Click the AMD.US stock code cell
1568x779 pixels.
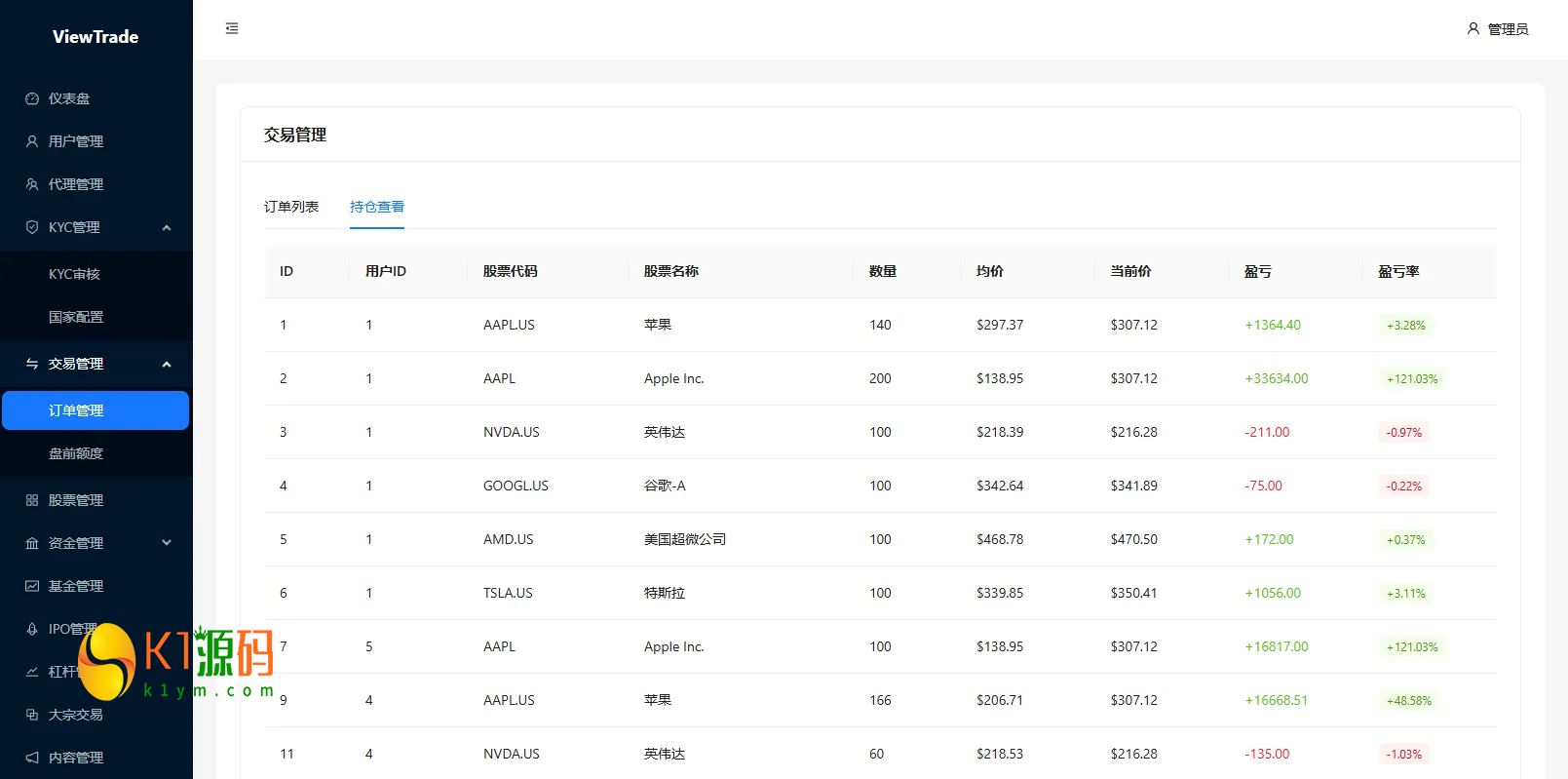click(509, 539)
